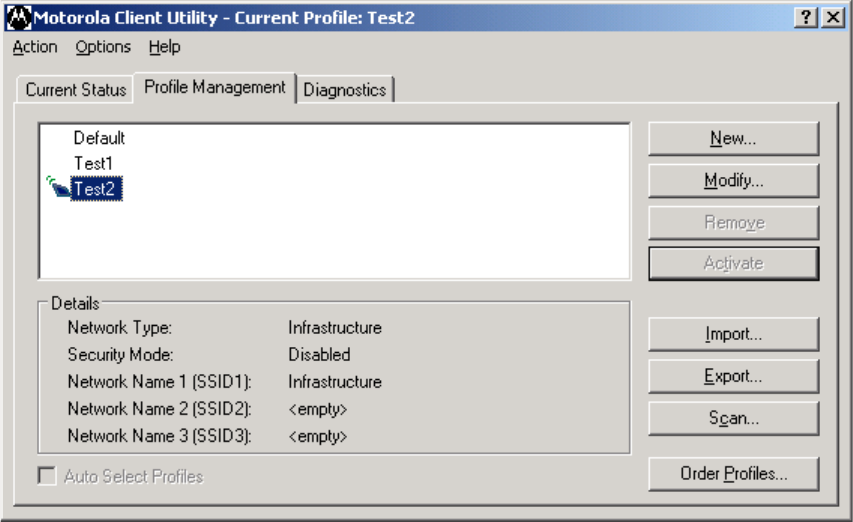Click the Export button
853x522 pixels.
point(733,376)
